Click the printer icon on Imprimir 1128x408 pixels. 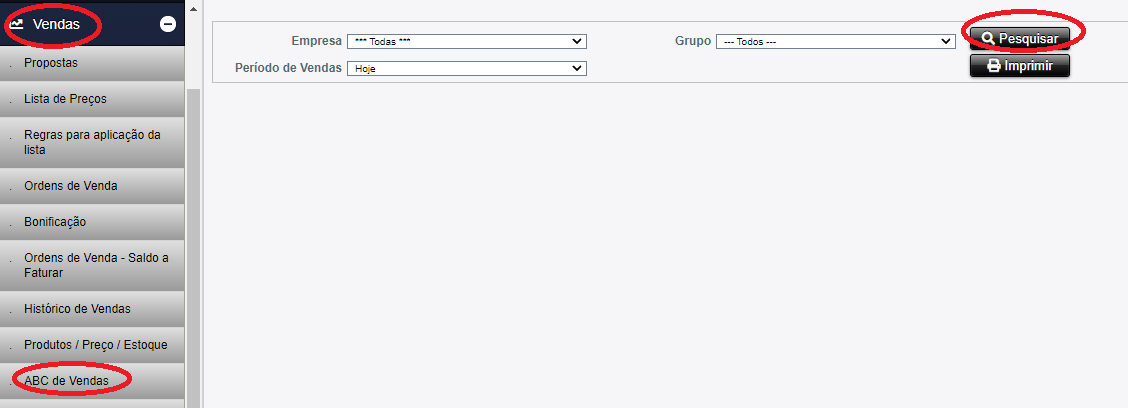pos(993,66)
